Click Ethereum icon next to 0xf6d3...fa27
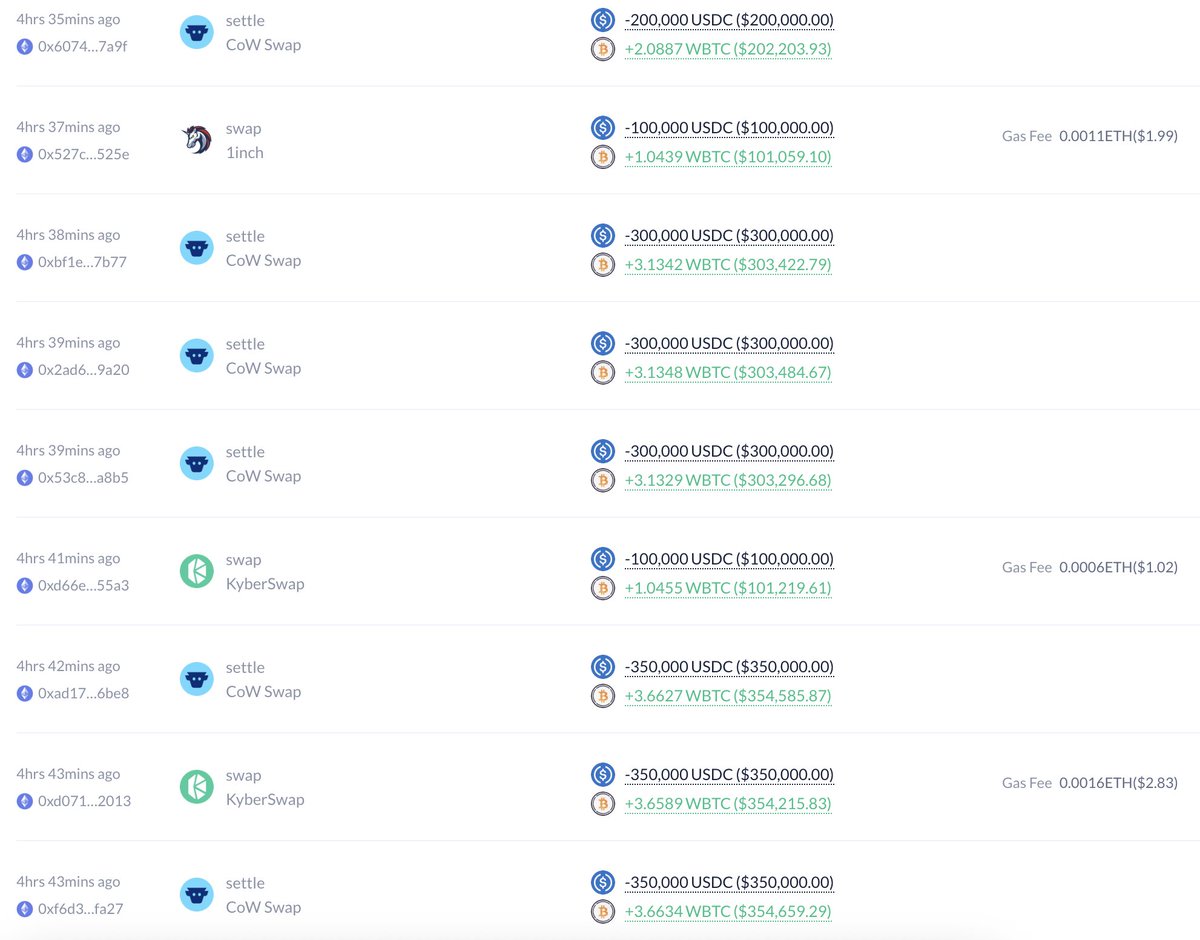The width and height of the screenshot is (1200, 940). tap(25, 910)
